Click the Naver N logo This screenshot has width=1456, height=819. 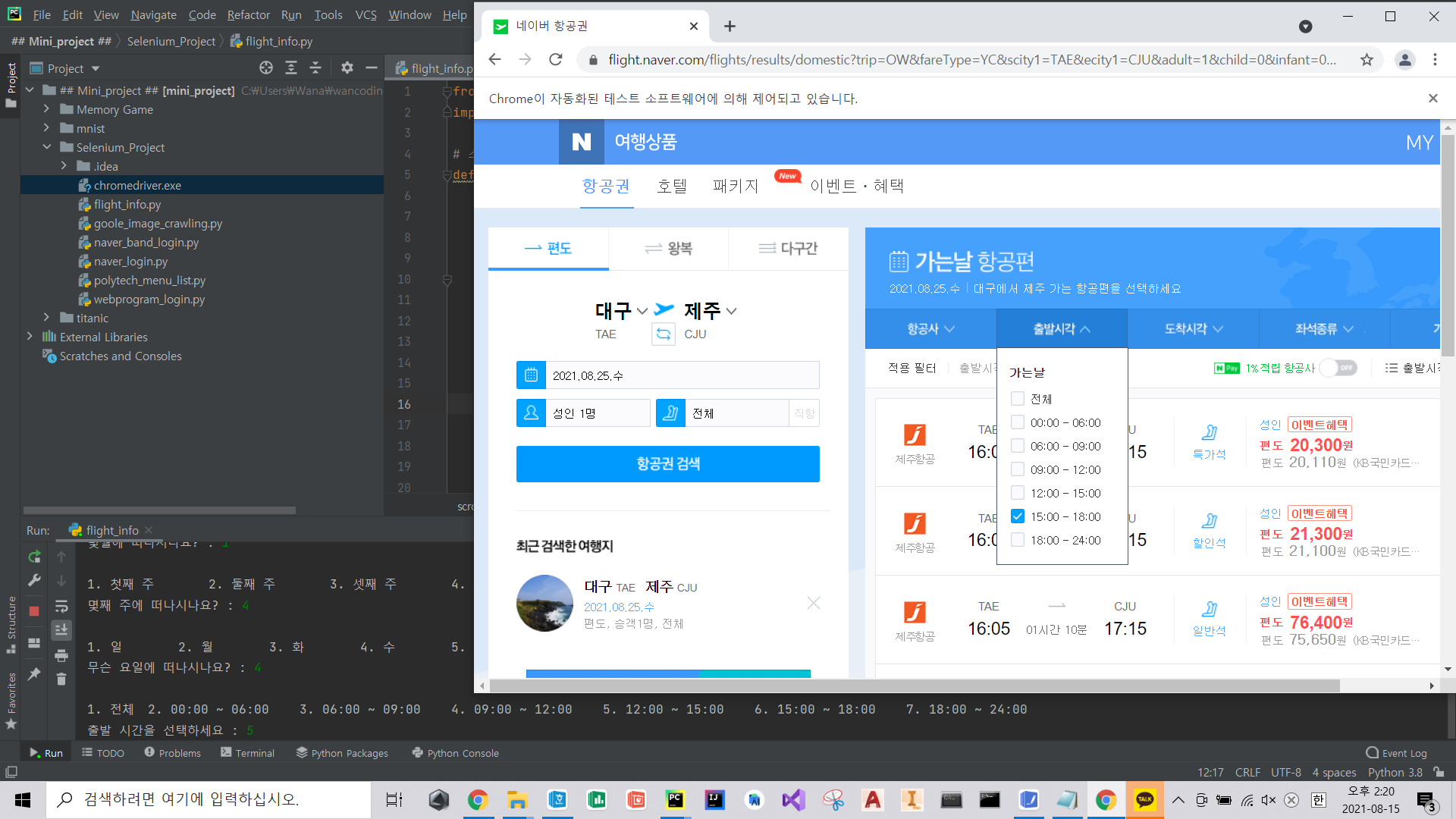coord(582,142)
